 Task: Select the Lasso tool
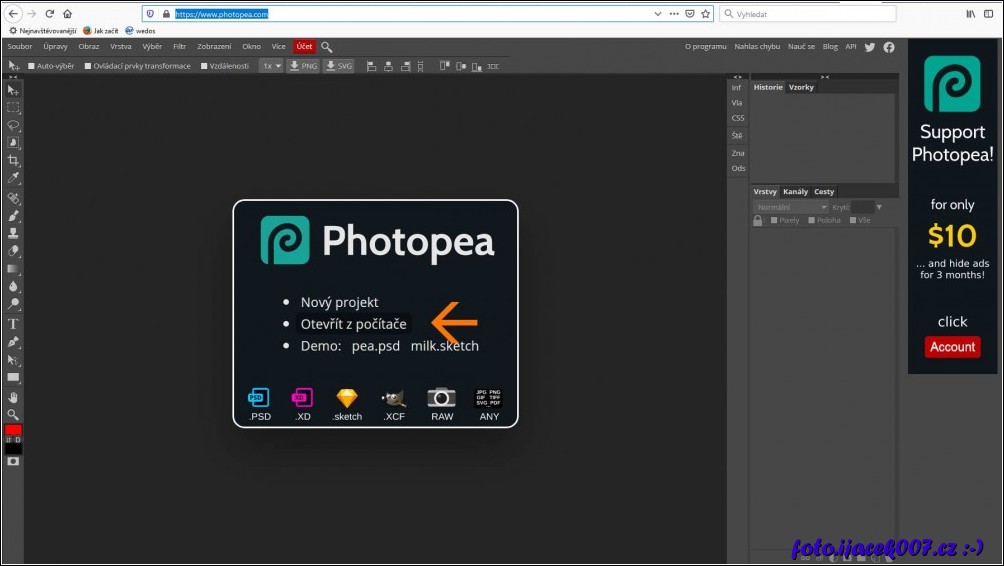pos(13,125)
